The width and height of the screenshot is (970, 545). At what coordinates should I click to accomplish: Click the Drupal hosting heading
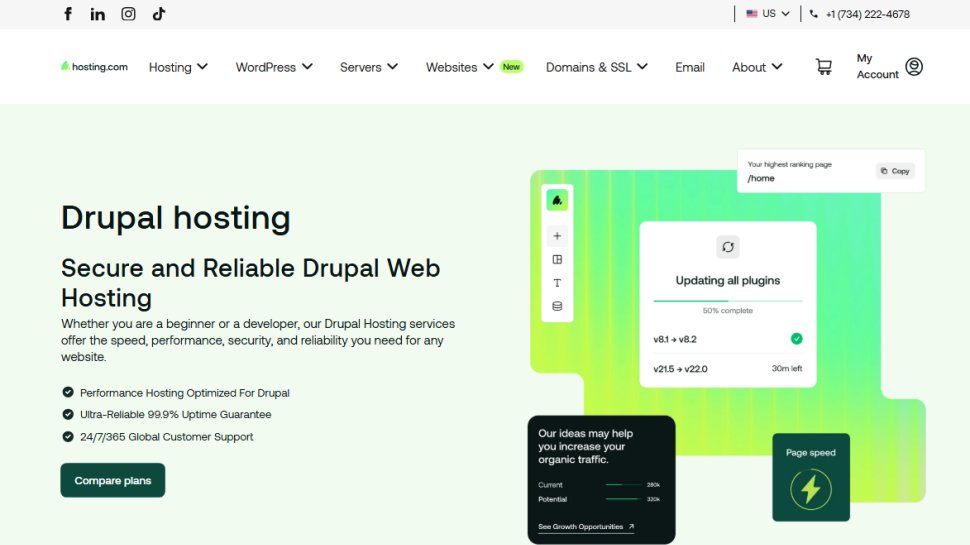(x=176, y=218)
